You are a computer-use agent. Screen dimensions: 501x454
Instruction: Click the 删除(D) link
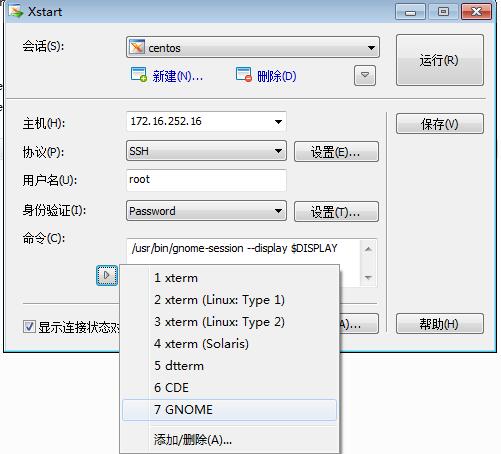277,76
